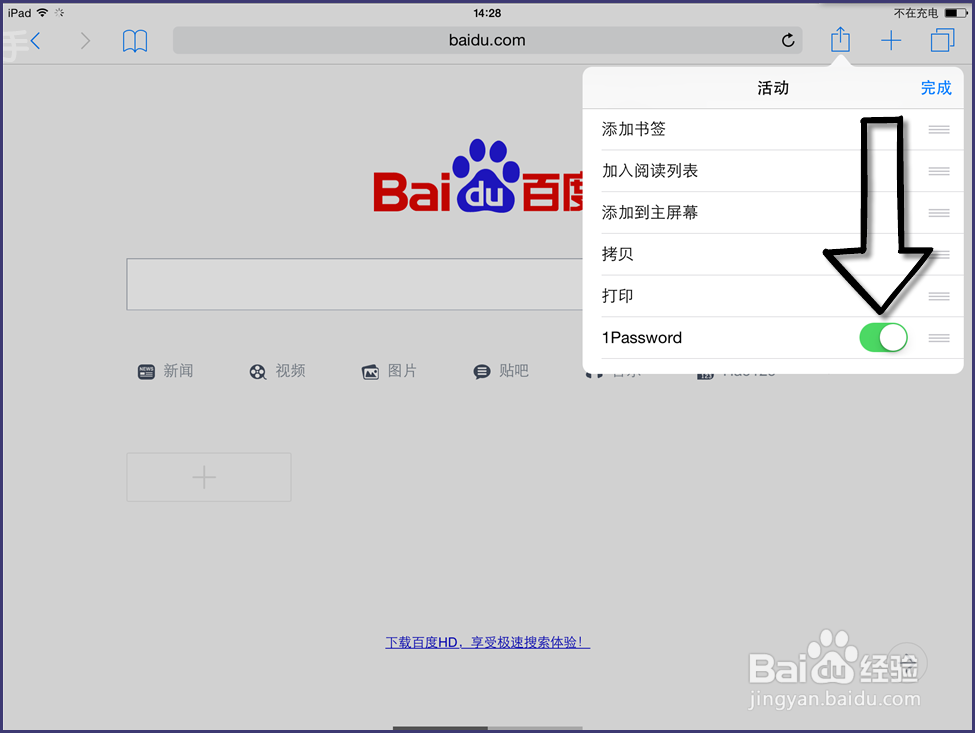
Task: Tap 完成 to finish editing activities
Action: [x=936, y=88]
